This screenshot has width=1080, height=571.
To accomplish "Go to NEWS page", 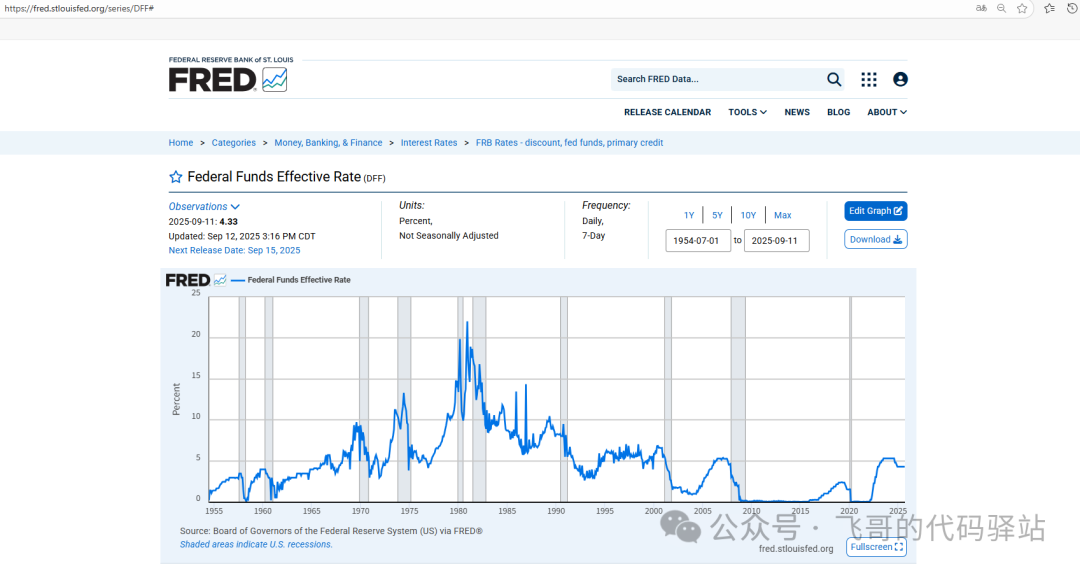I will point(797,112).
